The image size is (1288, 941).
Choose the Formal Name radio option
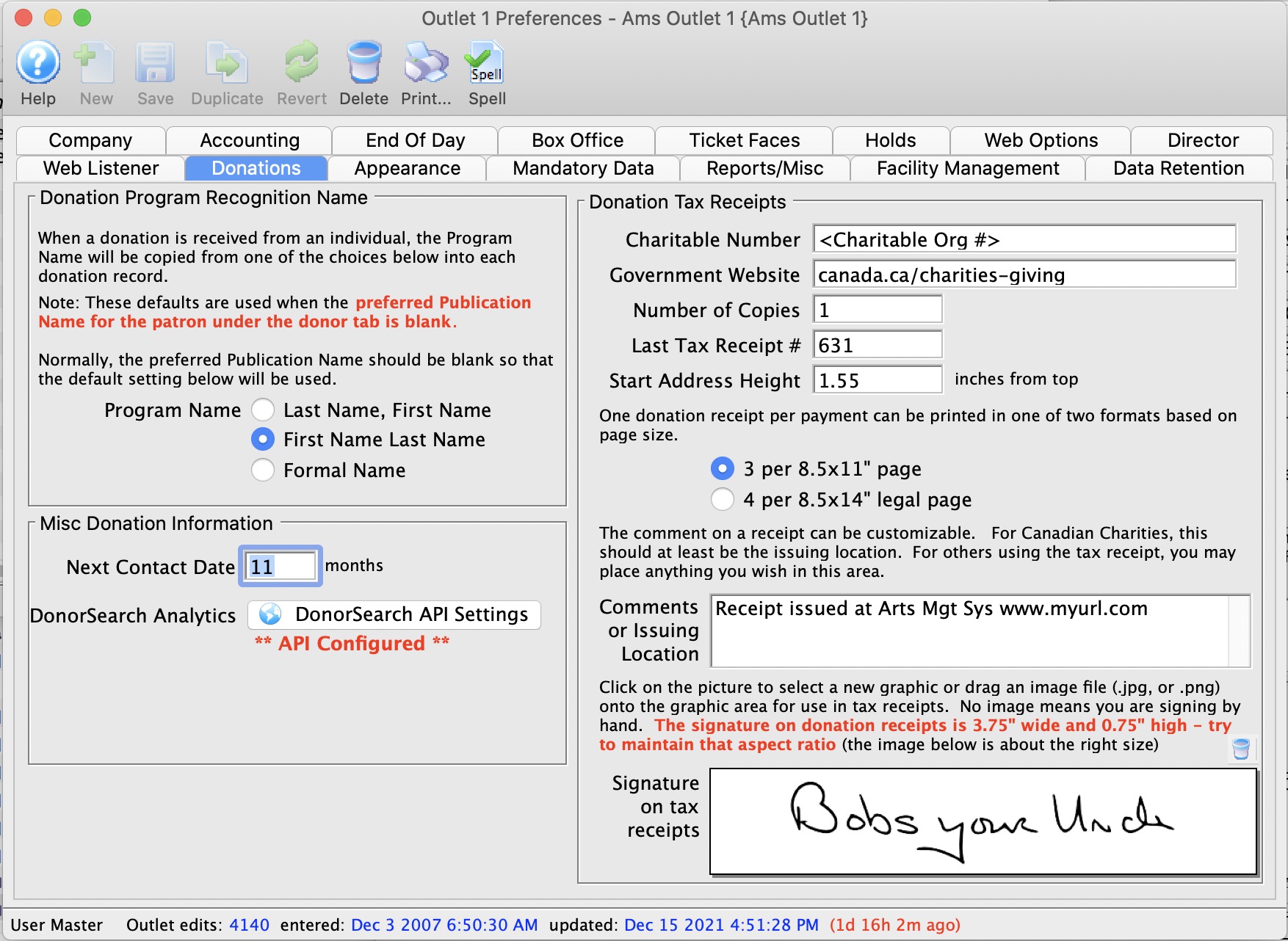(263, 470)
